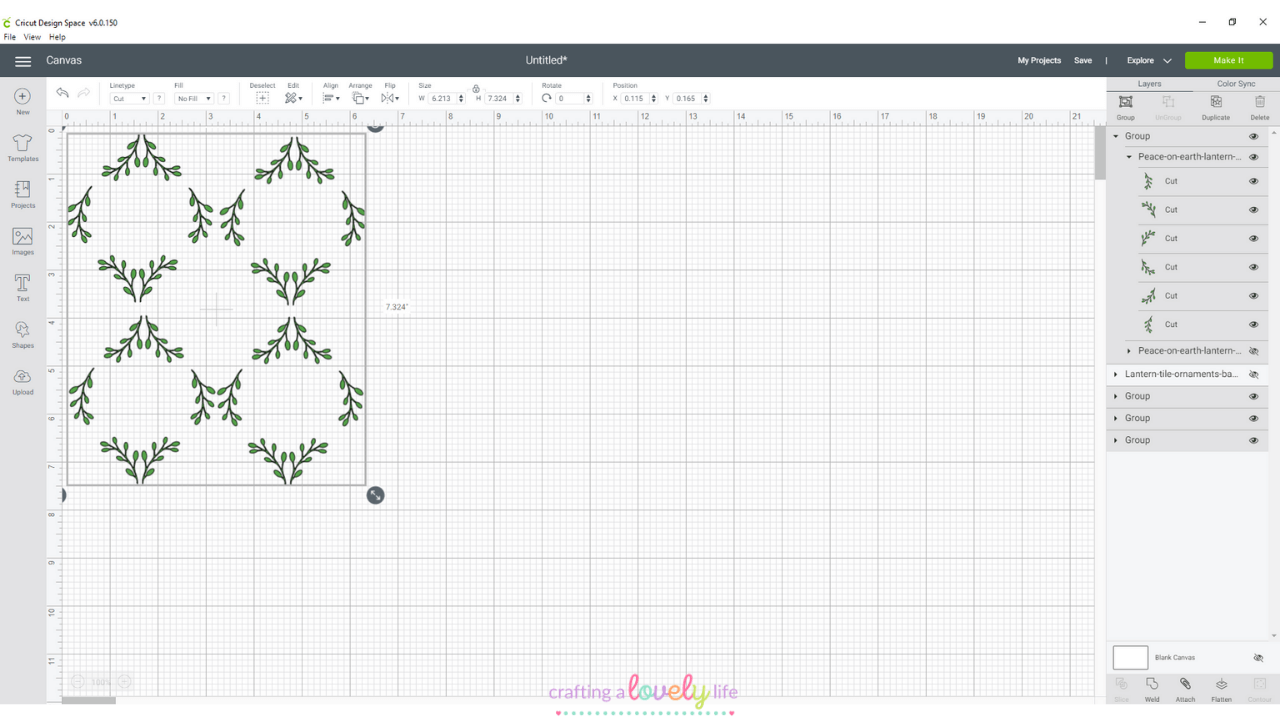Open the Images library
Viewport: 1280px width, 720px height.
[x=23, y=241]
